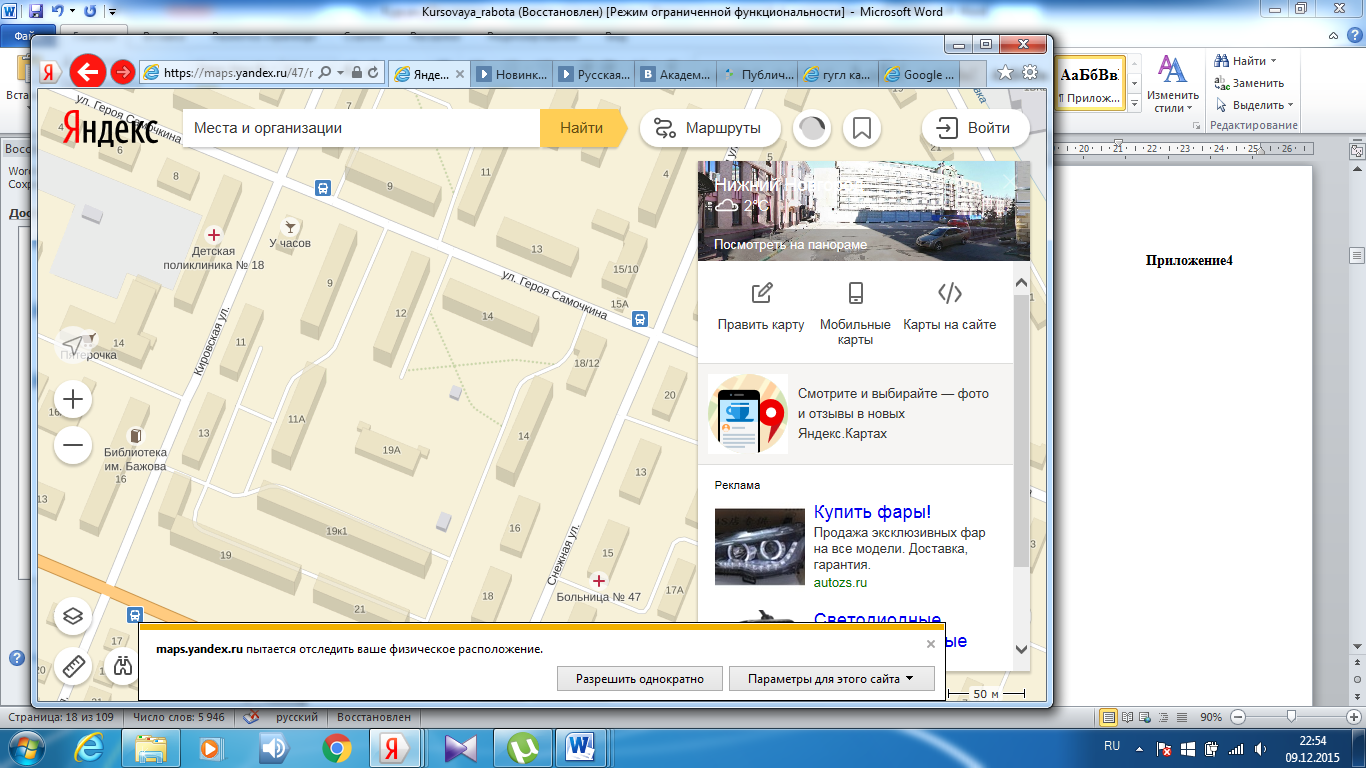1366x768 pixels.
Task: Switch to the Русская... browser tab
Action: coord(594,74)
